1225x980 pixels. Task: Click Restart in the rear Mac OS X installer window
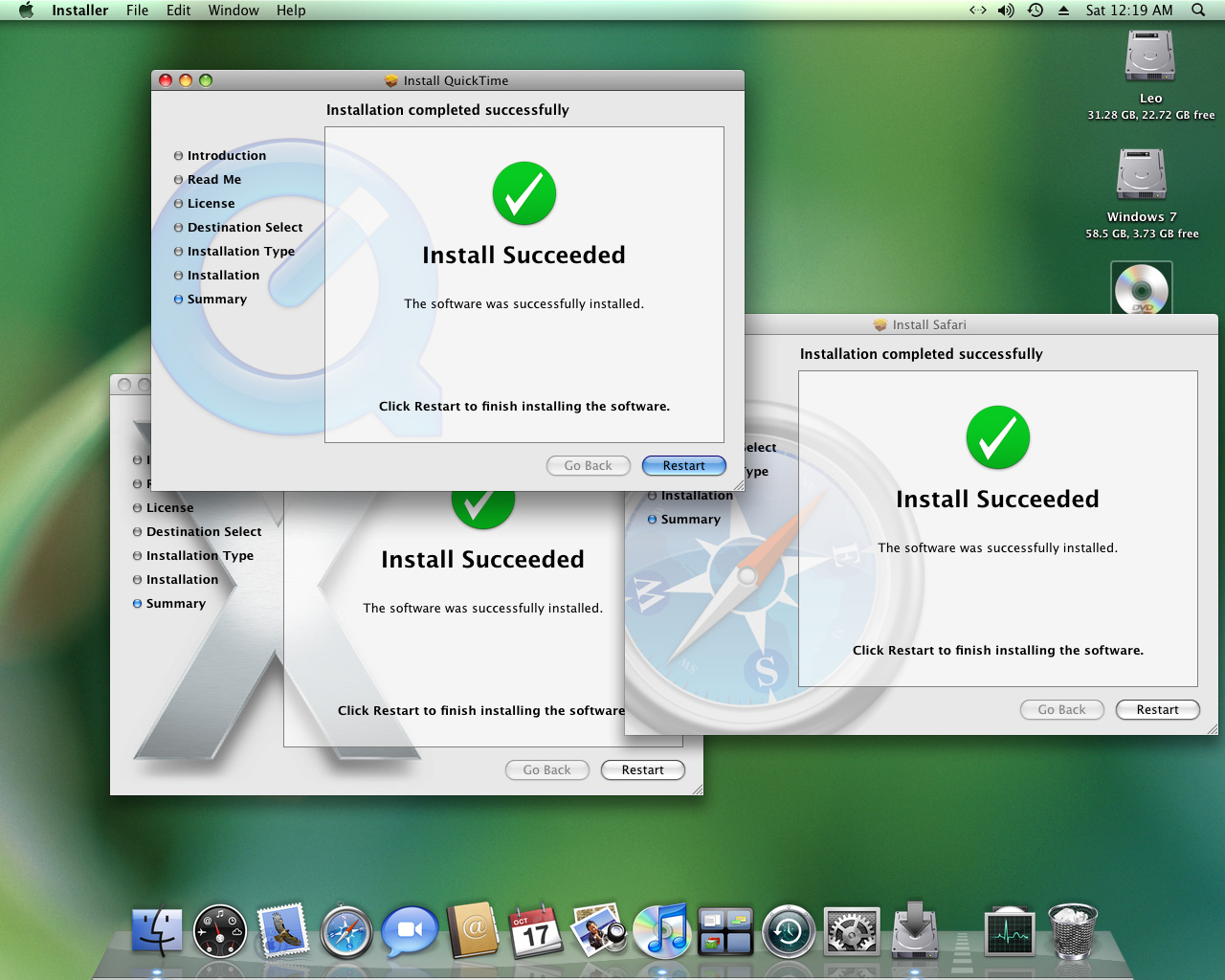coord(643,769)
